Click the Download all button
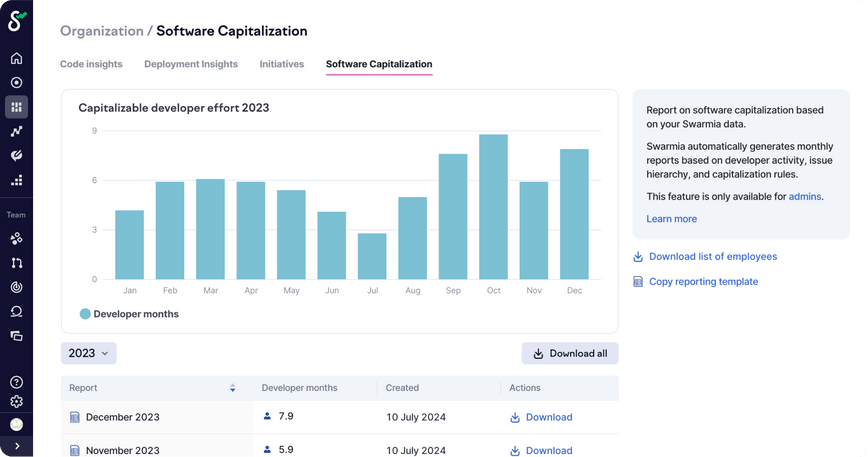Screen dimensions: 868x457 570,354
